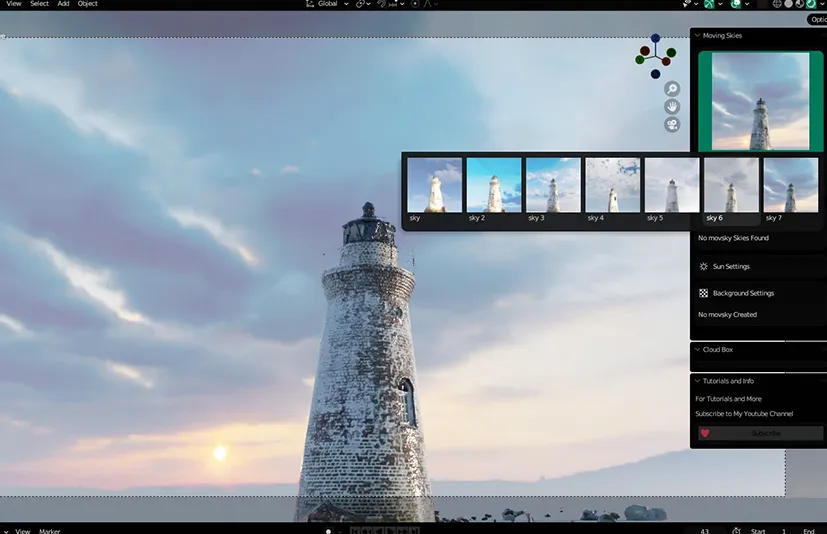Click the heart icon beside Subscribe
The image size is (827, 534).
704,433
